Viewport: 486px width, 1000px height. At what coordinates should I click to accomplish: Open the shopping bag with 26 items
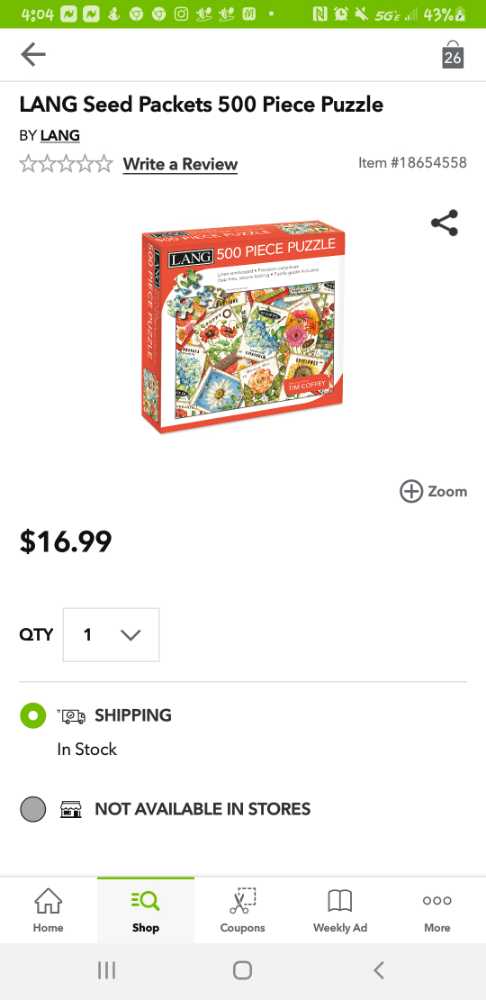point(452,55)
